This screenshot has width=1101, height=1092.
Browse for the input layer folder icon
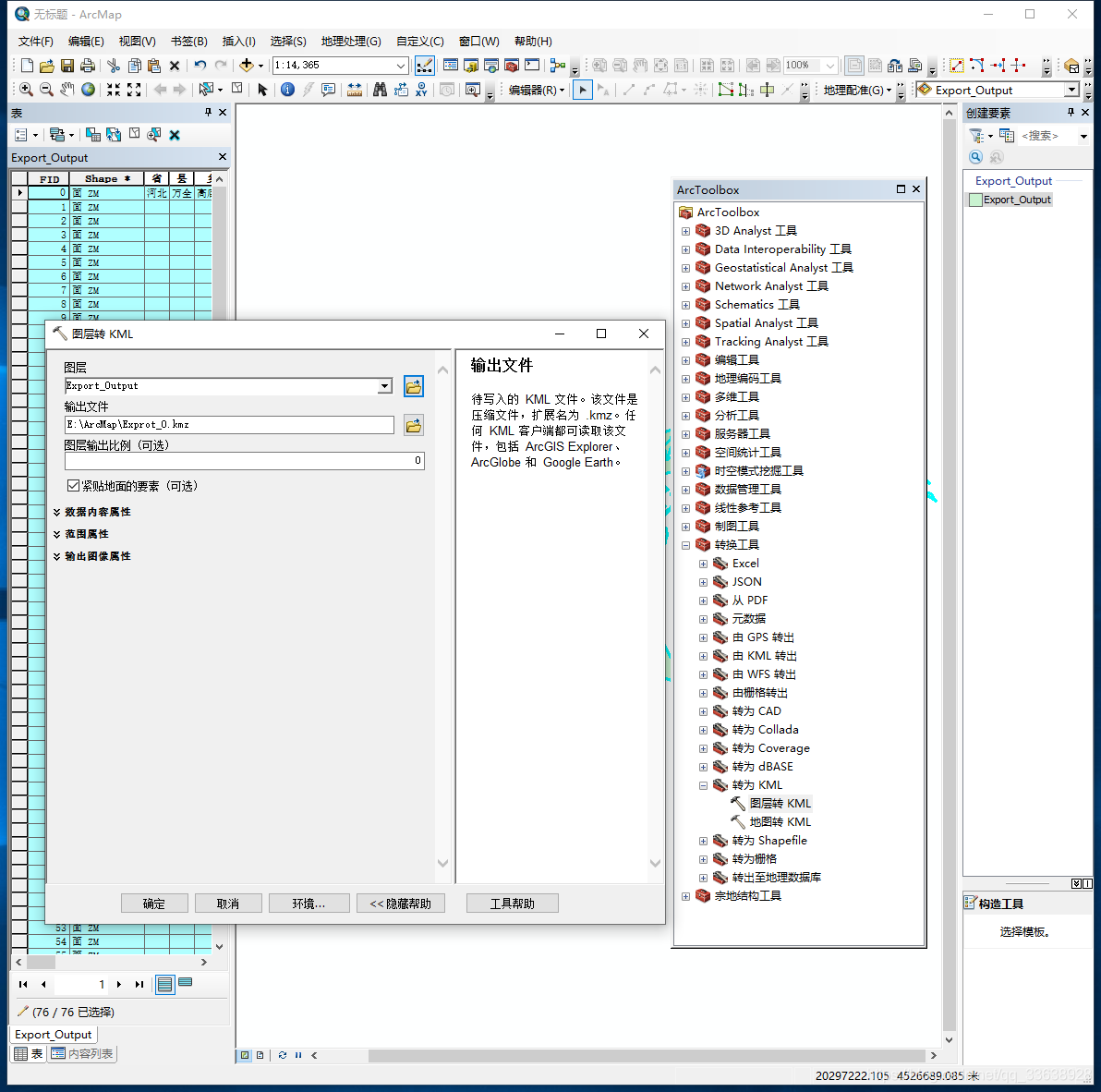coord(414,386)
